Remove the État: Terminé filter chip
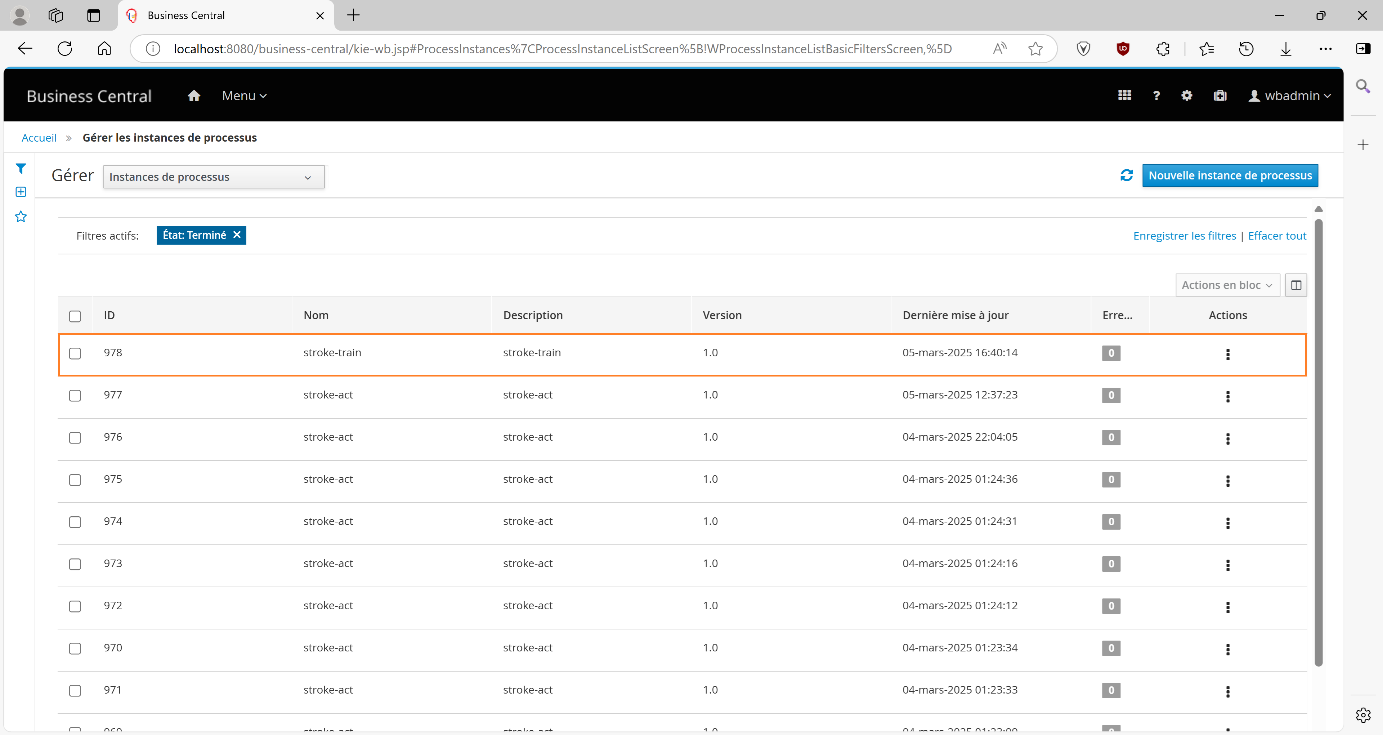Screen dimensions: 1383x735 tap(236, 234)
